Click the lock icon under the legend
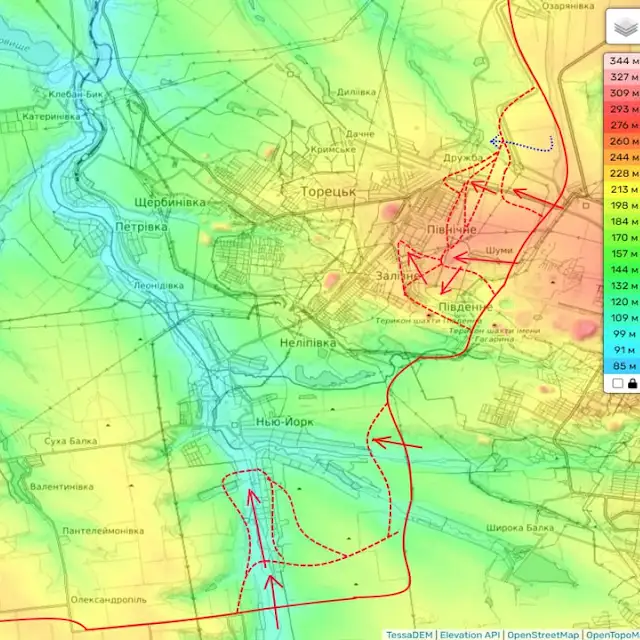 [631, 383]
